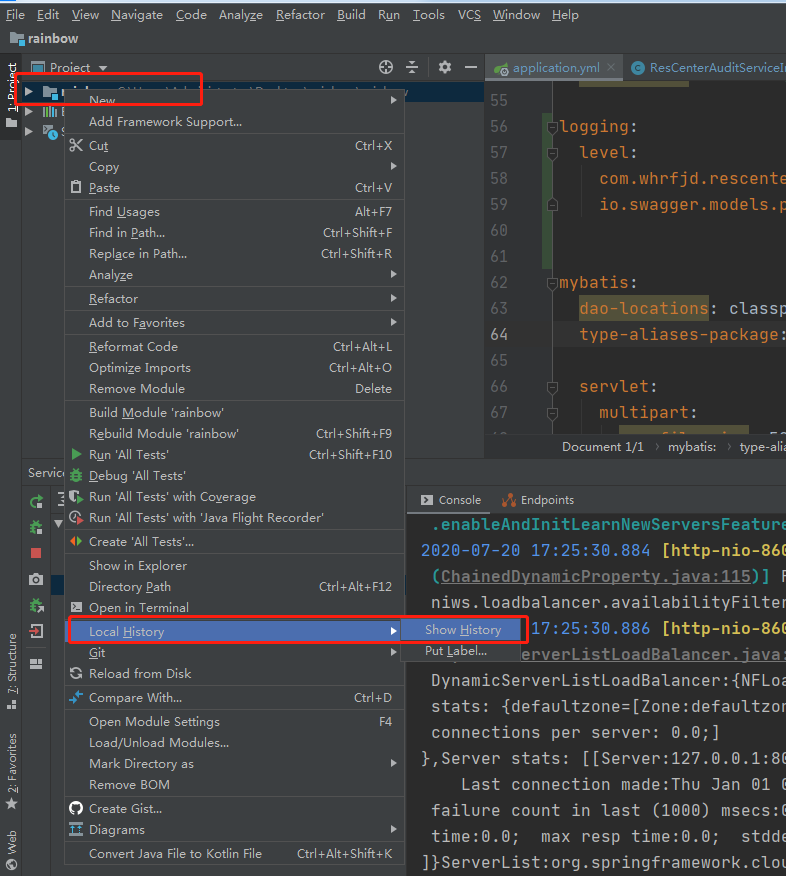Select Create Gist... entry

coord(234,809)
